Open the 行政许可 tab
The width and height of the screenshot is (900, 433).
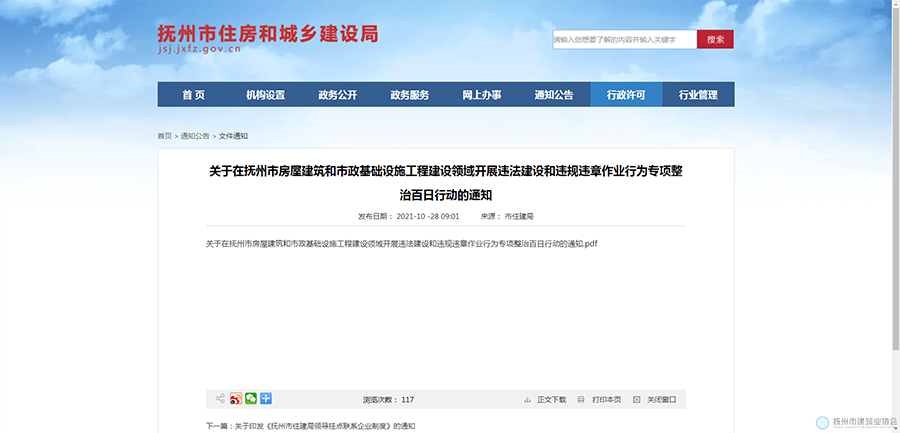coord(626,95)
